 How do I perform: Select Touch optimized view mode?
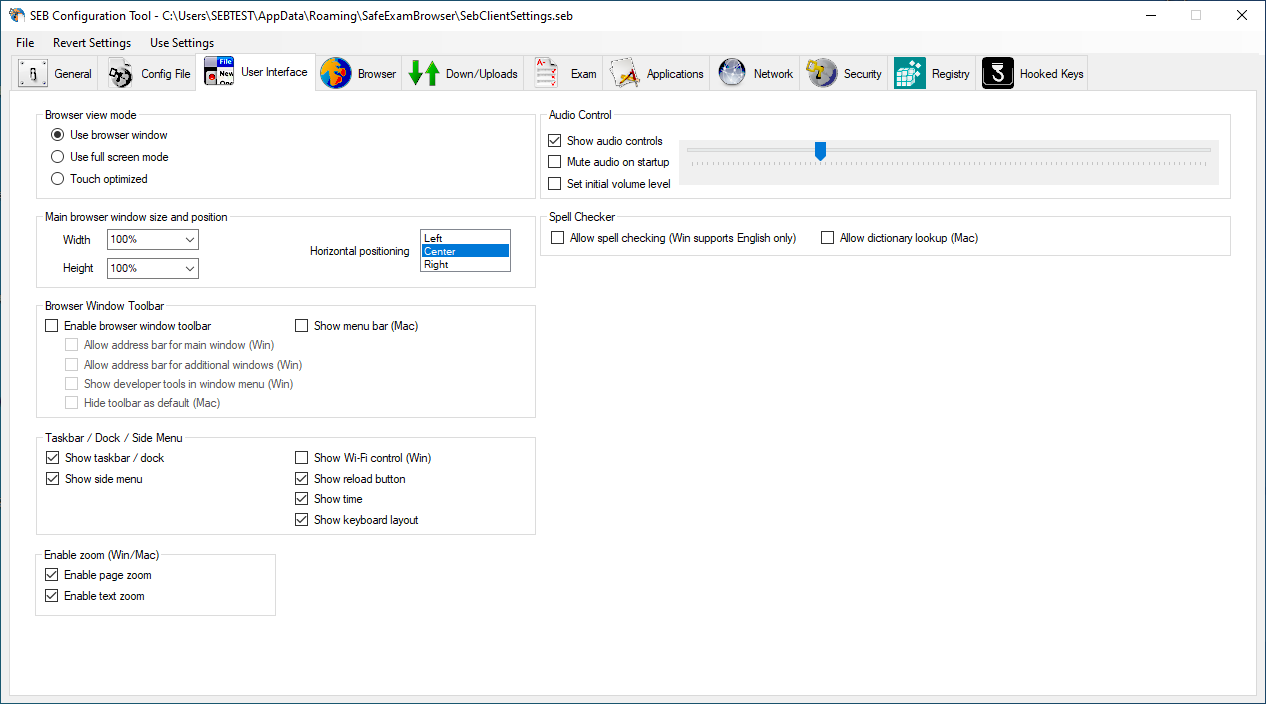[x=58, y=179]
